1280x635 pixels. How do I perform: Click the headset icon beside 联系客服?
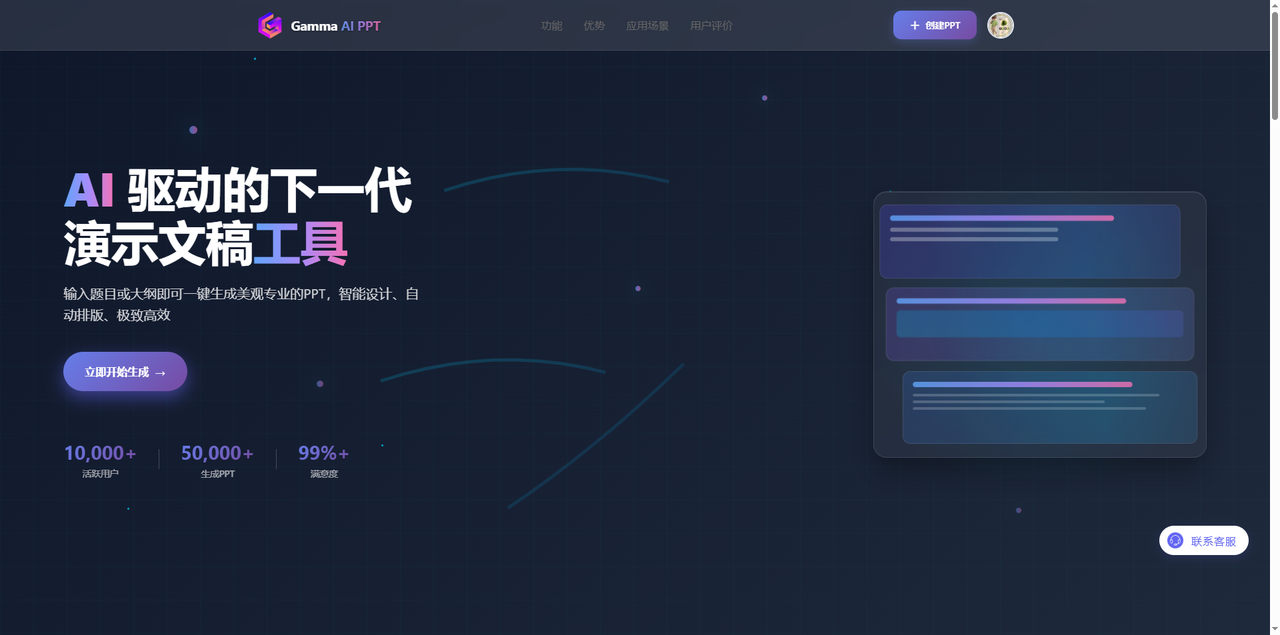[1175, 541]
